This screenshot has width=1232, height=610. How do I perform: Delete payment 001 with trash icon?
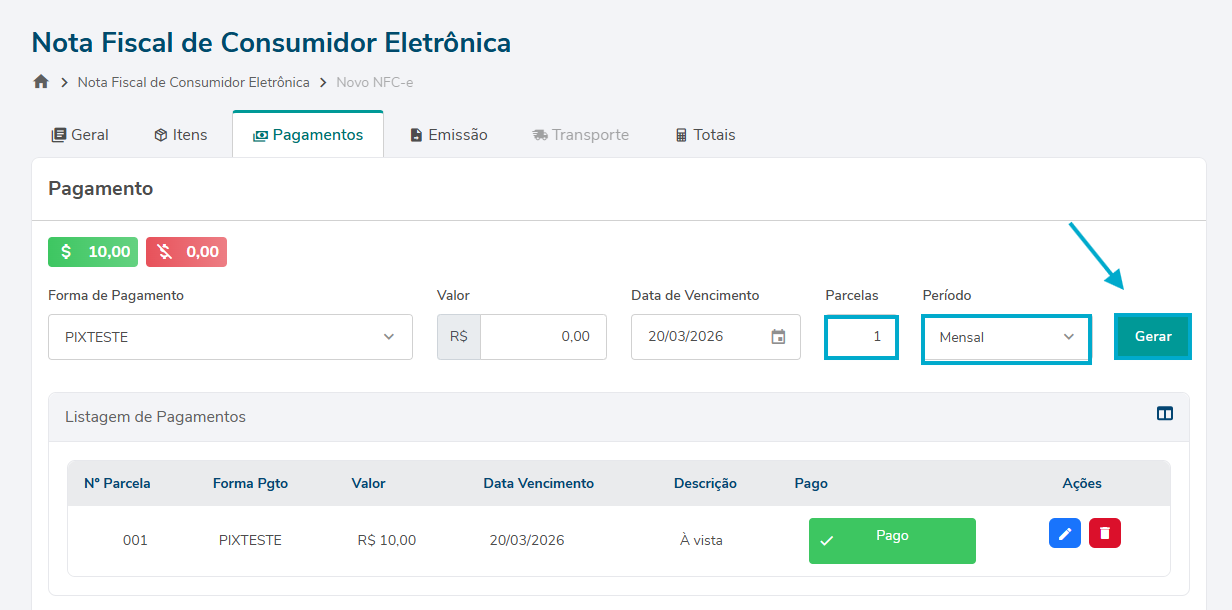point(1104,533)
